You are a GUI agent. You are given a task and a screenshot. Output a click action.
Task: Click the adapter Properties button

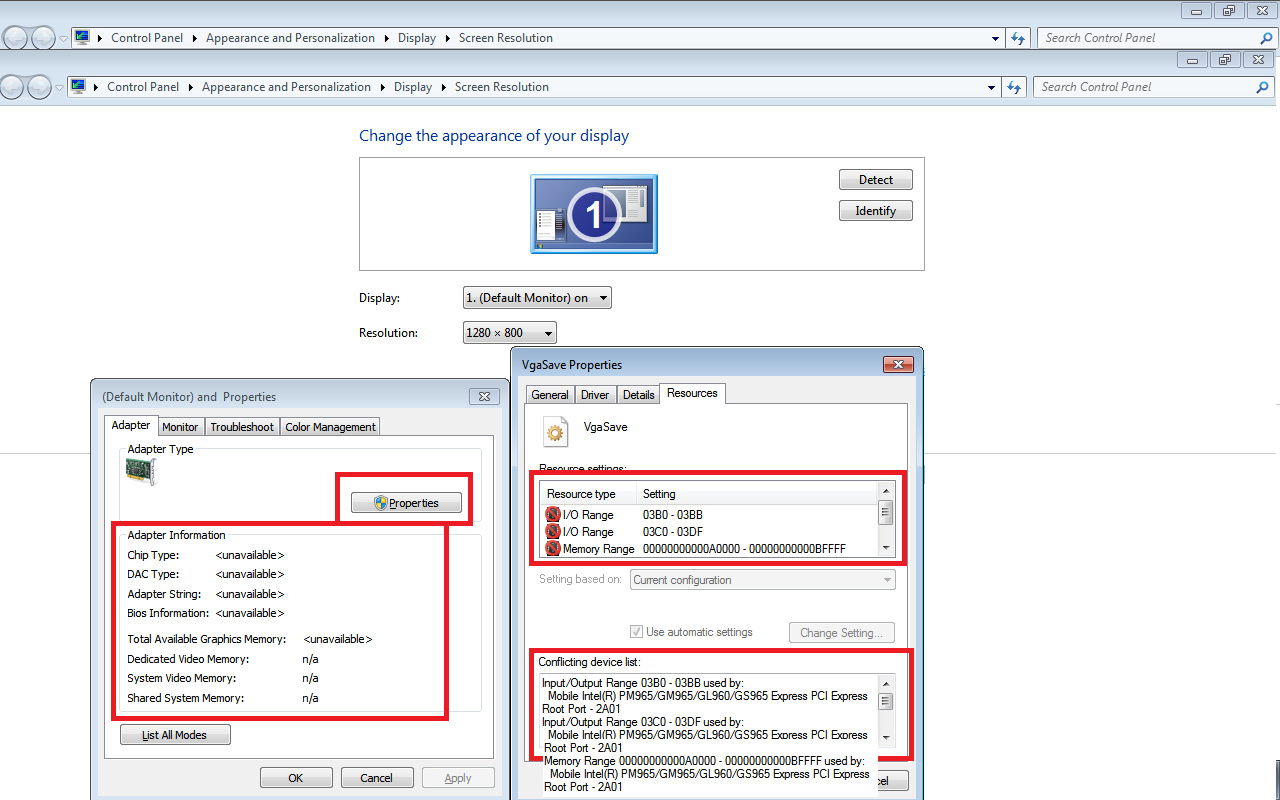pyautogui.click(x=406, y=503)
